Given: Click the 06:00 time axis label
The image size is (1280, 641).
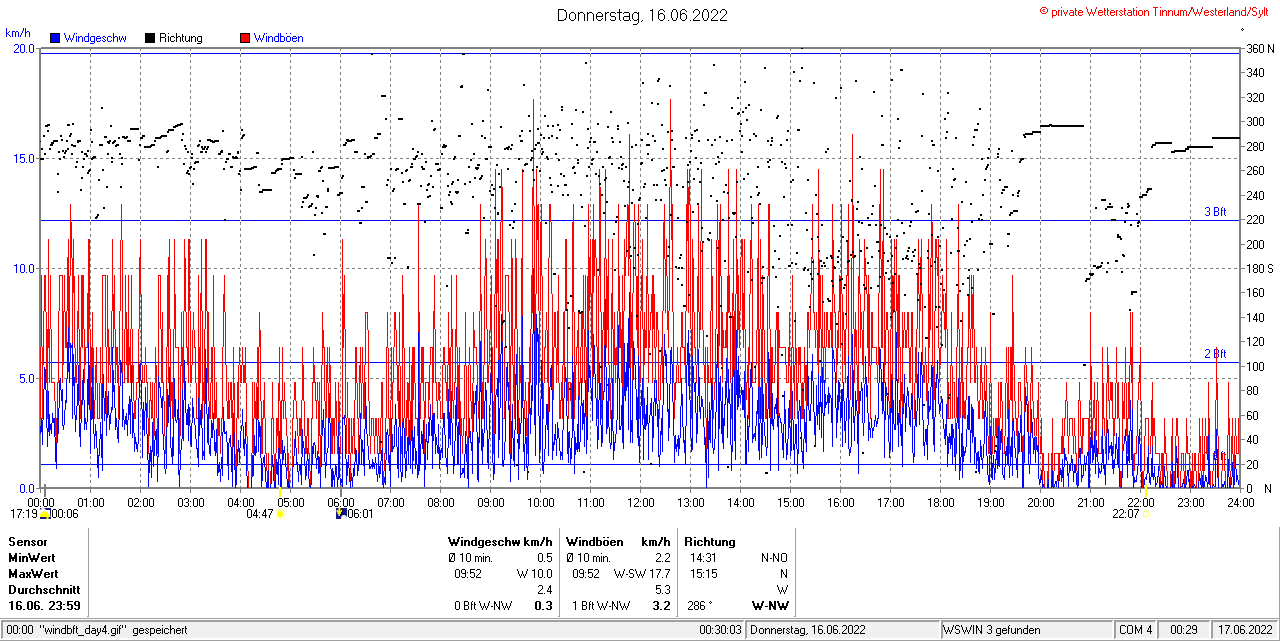Looking at the screenshot, I should [341, 502].
